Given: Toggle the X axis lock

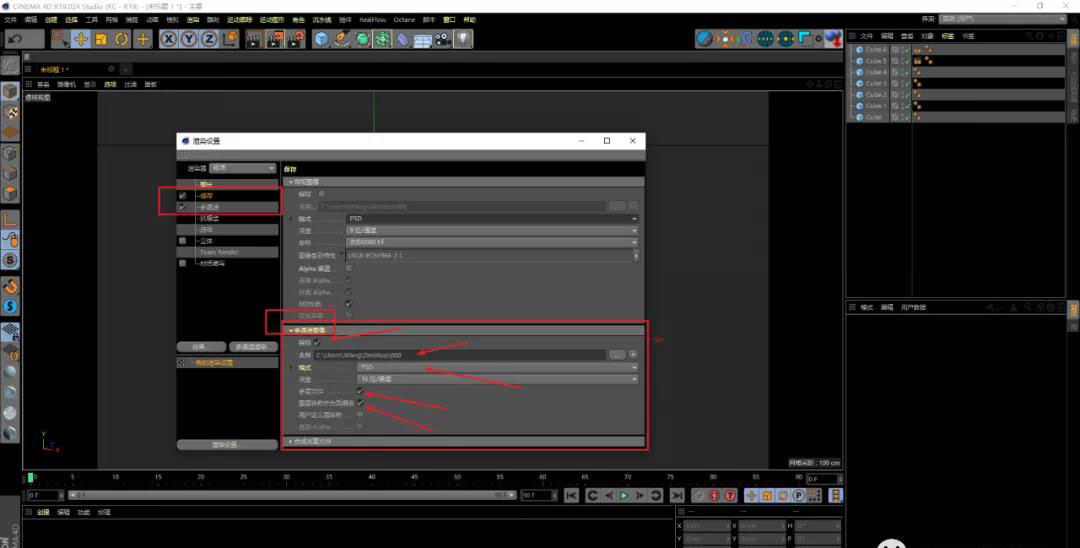Looking at the screenshot, I should 169,39.
